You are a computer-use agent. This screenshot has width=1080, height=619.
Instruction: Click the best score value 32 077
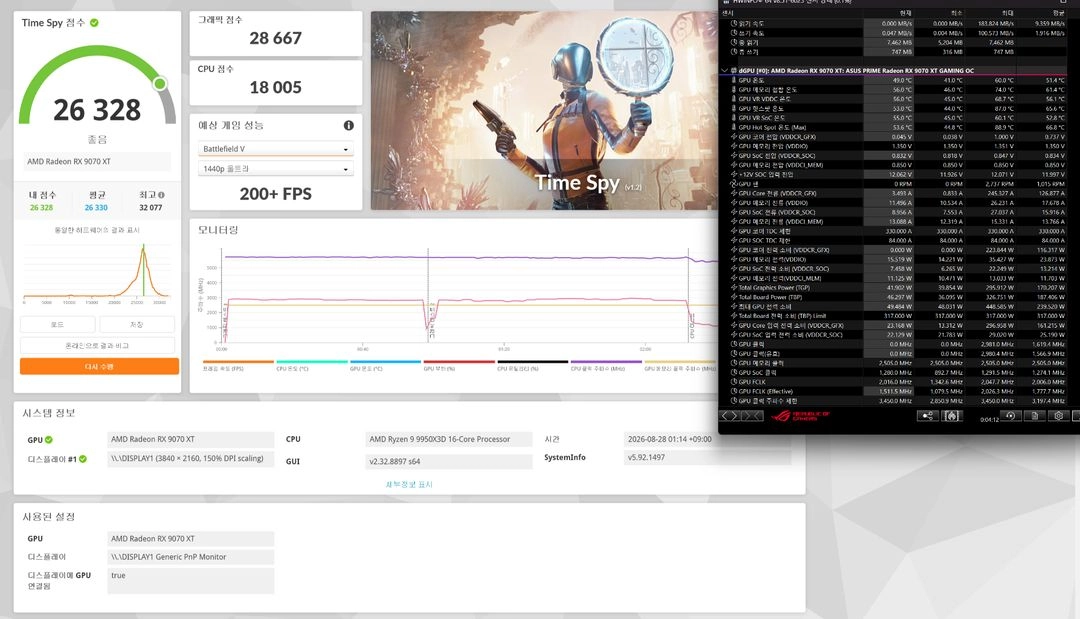150,207
